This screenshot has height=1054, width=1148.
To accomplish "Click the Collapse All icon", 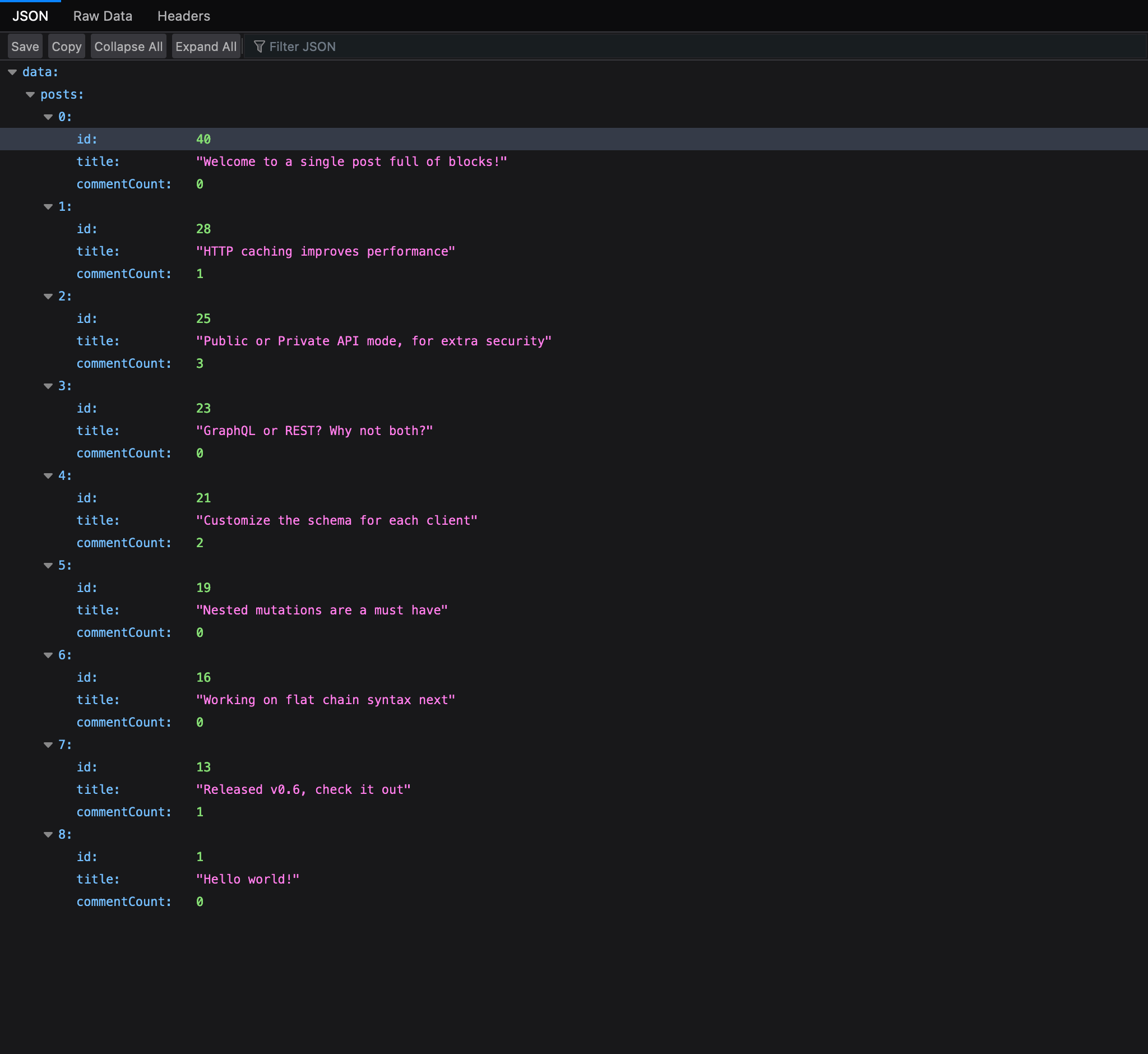I will coord(128,46).
